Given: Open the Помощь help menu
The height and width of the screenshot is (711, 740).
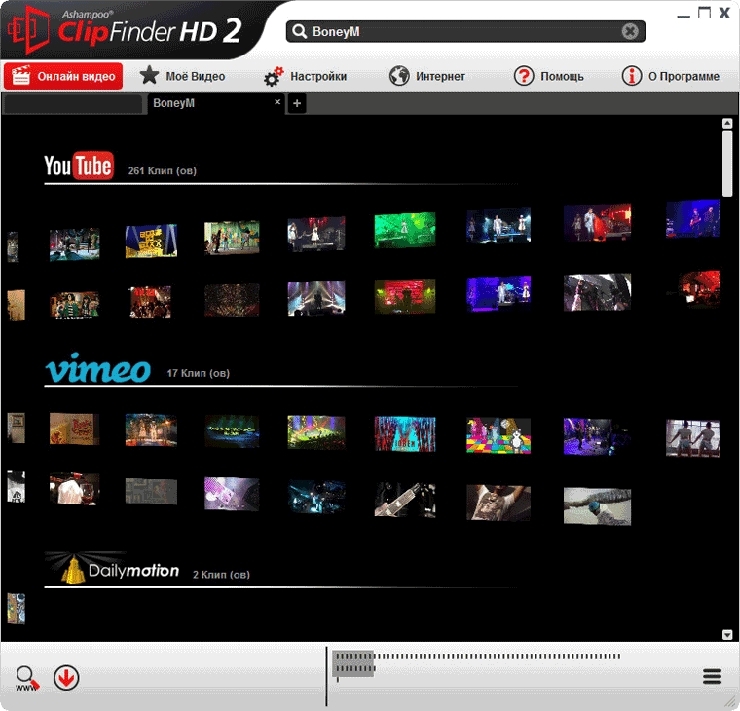Looking at the screenshot, I should (x=549, y=76).
